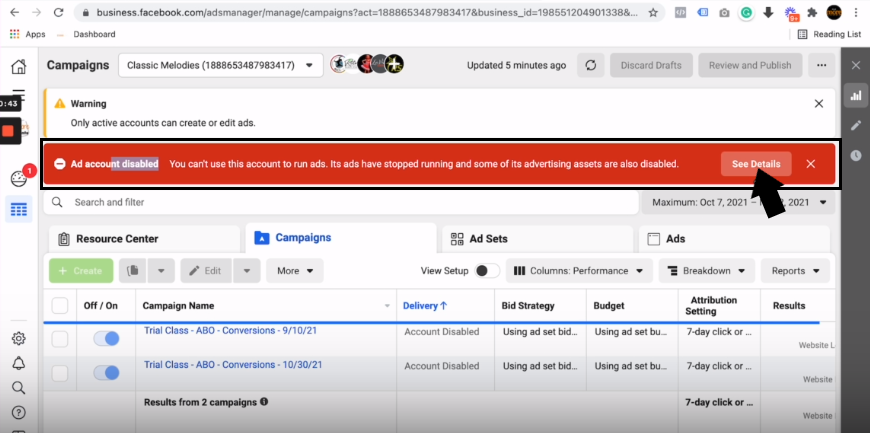The image size is (870, 433).
Task: Click the info icon beside Results from 2 campaigns
Action: pyautogui.click(x=264, y=401)
